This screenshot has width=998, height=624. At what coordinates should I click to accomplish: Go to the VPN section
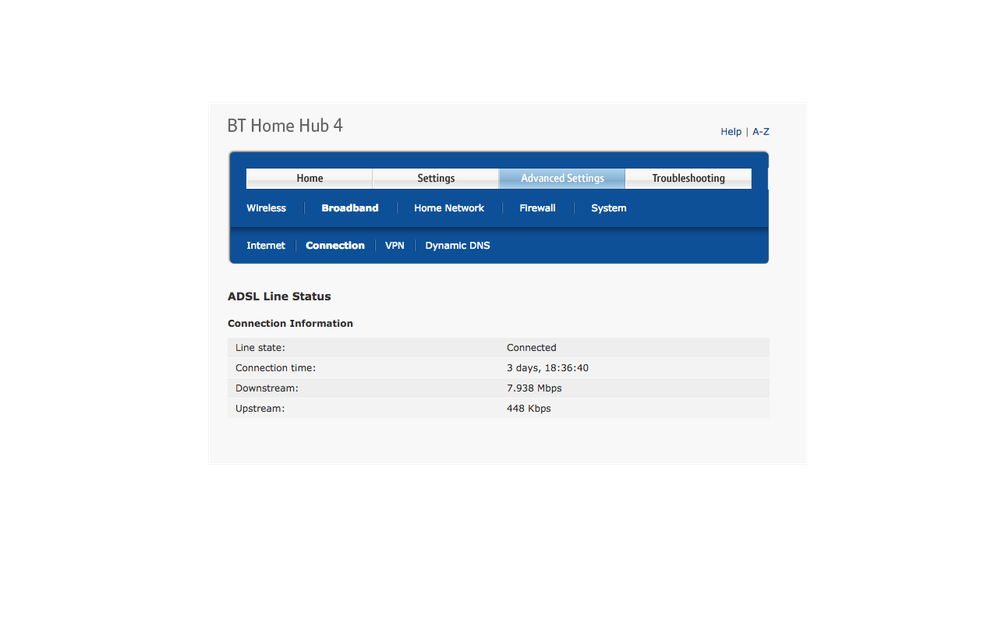(395, 246)
